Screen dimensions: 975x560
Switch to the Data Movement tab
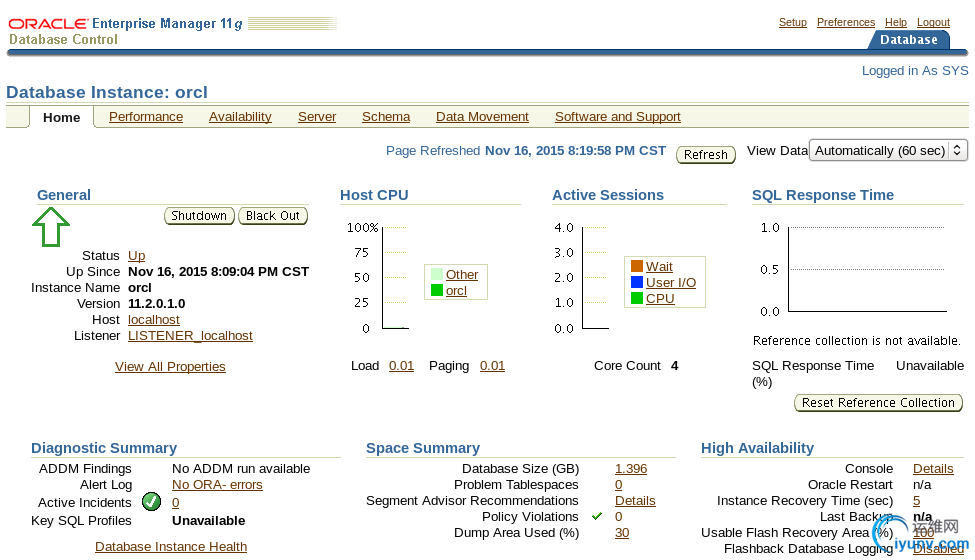[483, 117]
